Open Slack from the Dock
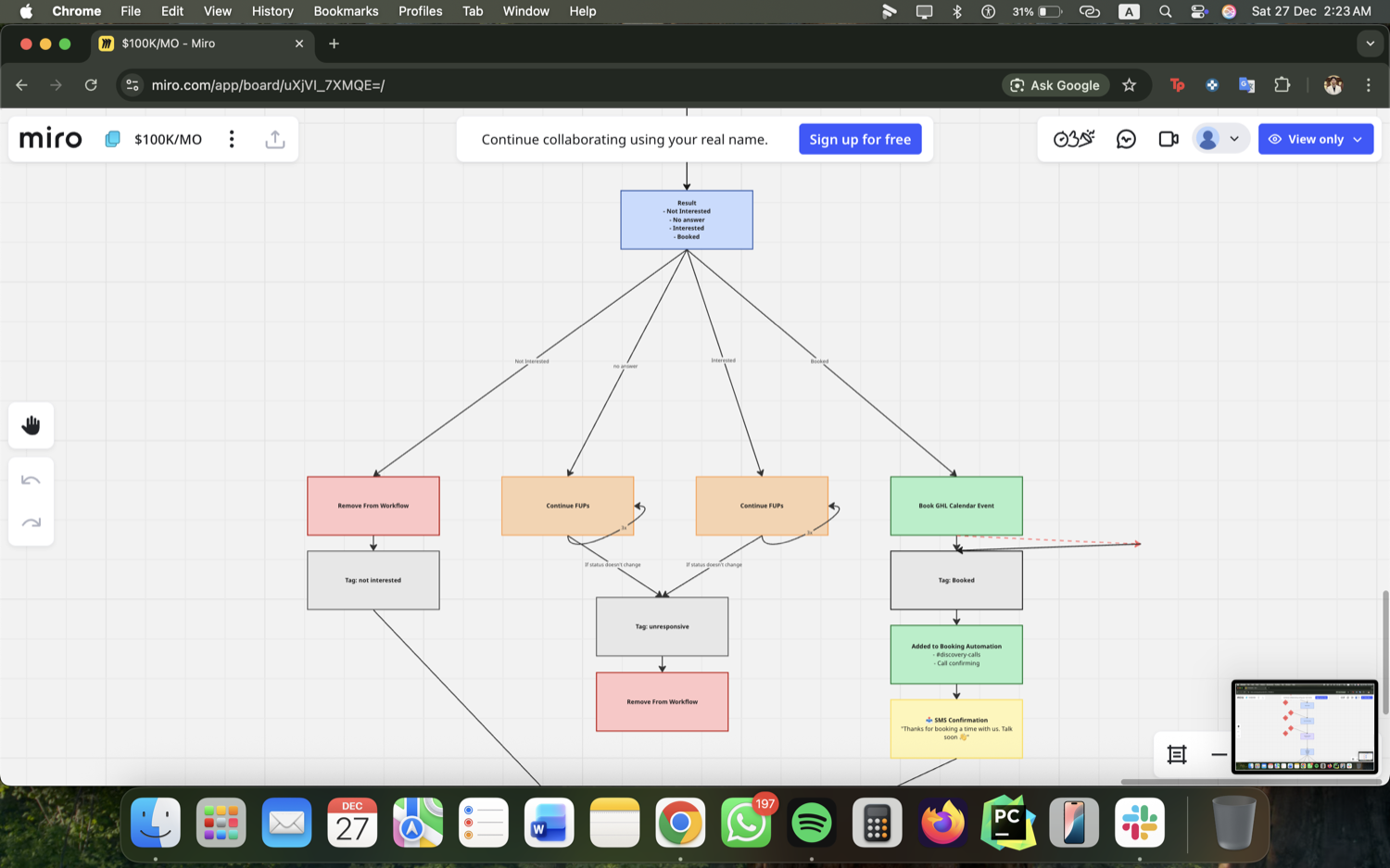The width and height of the screenshot is (1390, 868). click(x=1139, y=823)
